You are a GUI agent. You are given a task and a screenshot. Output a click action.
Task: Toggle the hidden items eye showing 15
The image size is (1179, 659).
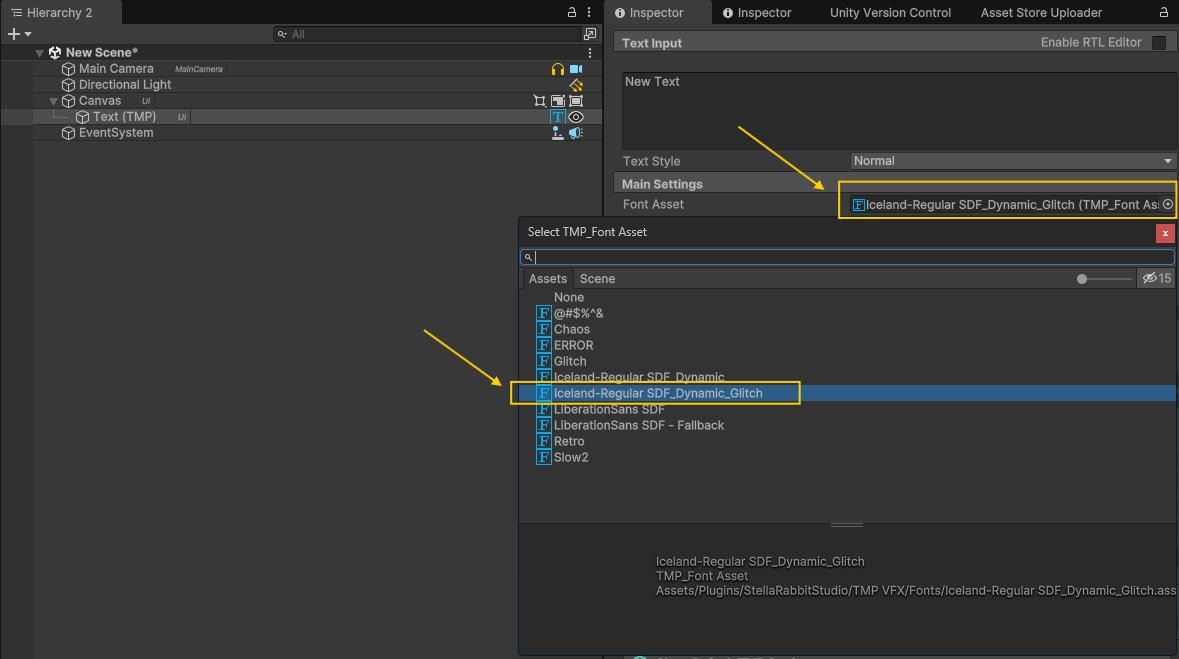(x=1156, y=279)
